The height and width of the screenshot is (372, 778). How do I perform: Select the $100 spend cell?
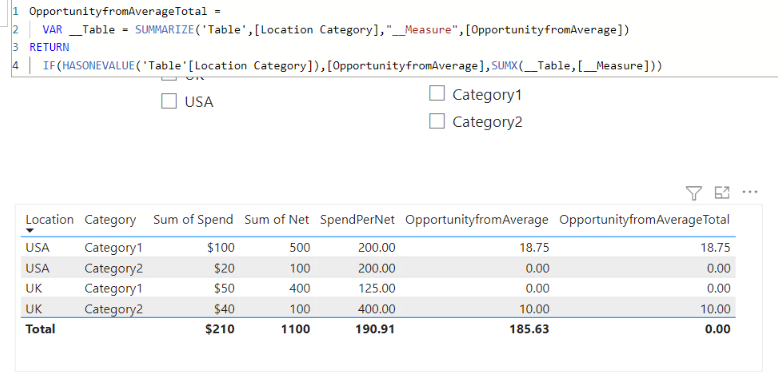pyautogui.click(x=222, y=248)
